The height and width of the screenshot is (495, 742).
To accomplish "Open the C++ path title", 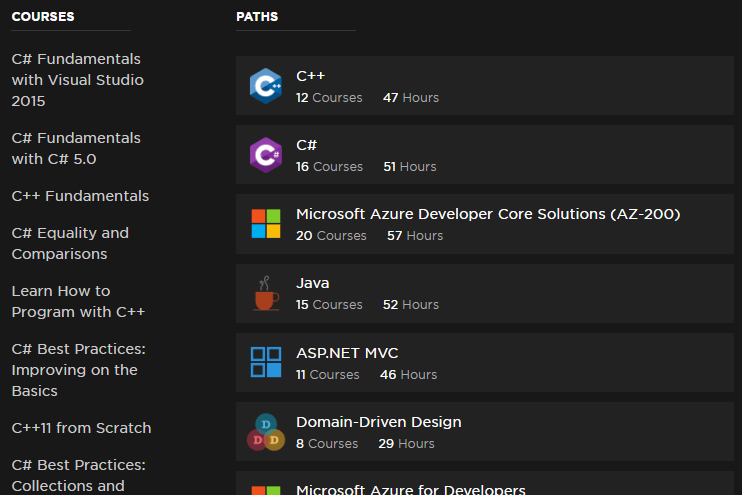I will 310,76.
